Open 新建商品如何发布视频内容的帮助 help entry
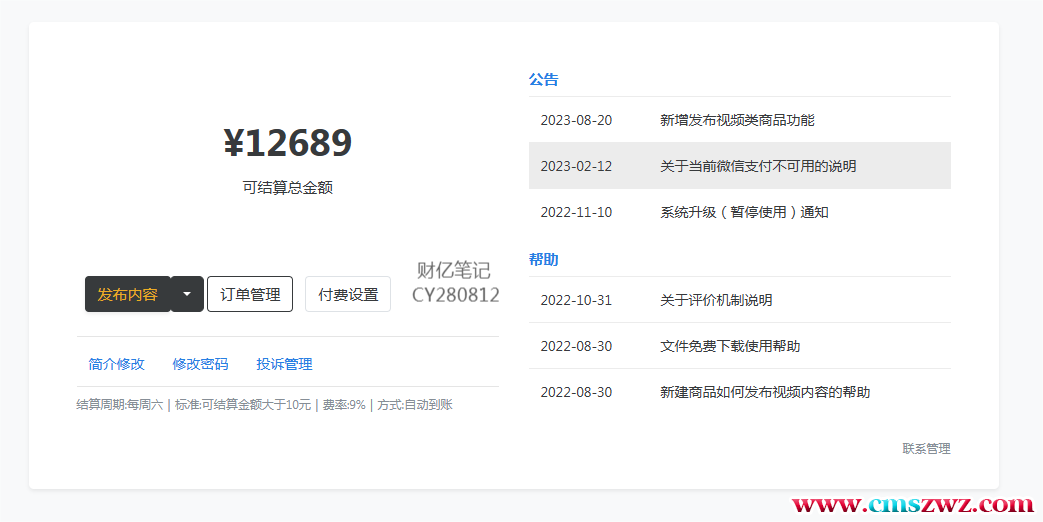Screen dimensions: 1043x522 [x=765, y=392]
